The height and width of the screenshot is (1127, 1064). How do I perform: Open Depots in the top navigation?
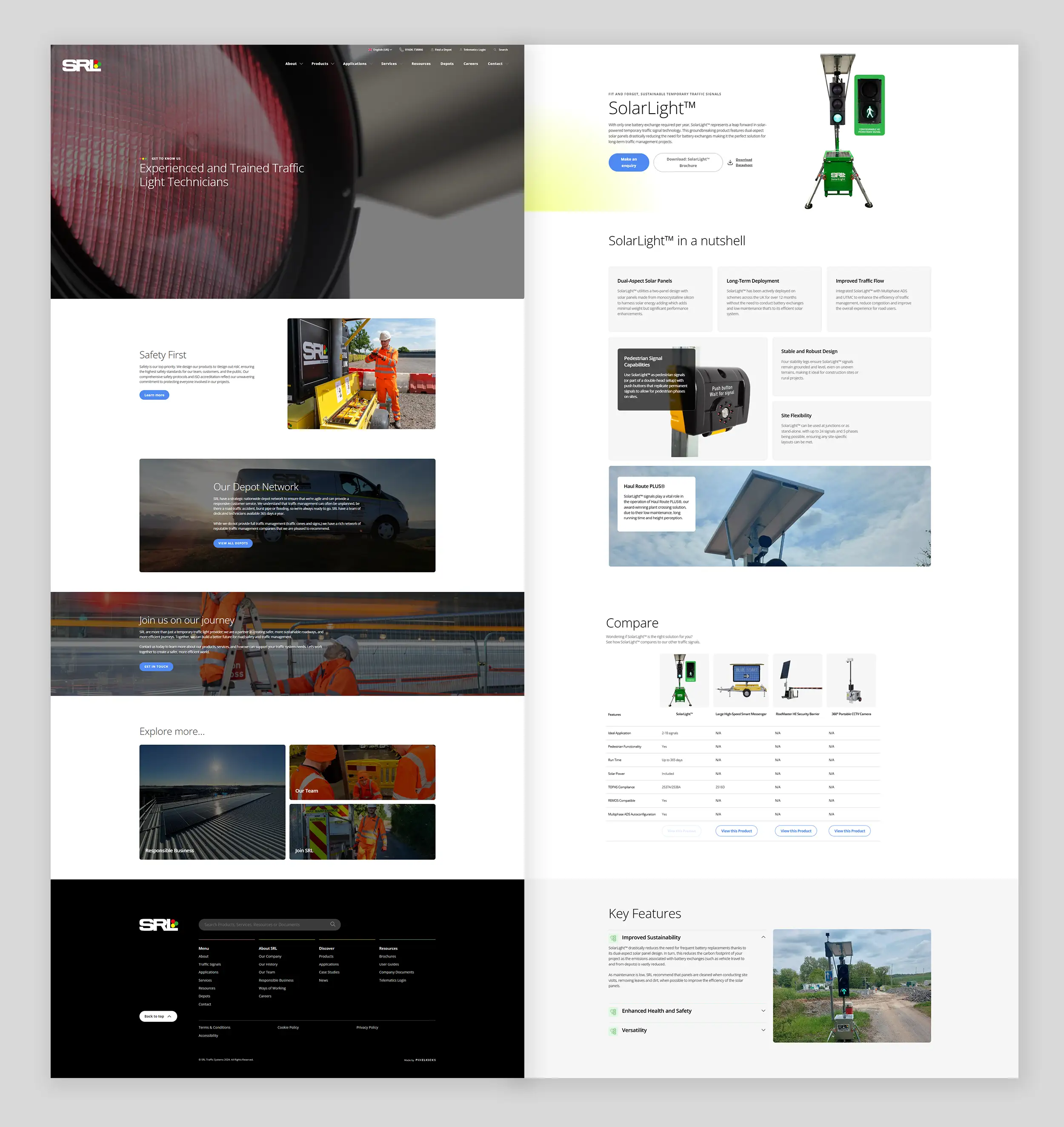[447, 64]
